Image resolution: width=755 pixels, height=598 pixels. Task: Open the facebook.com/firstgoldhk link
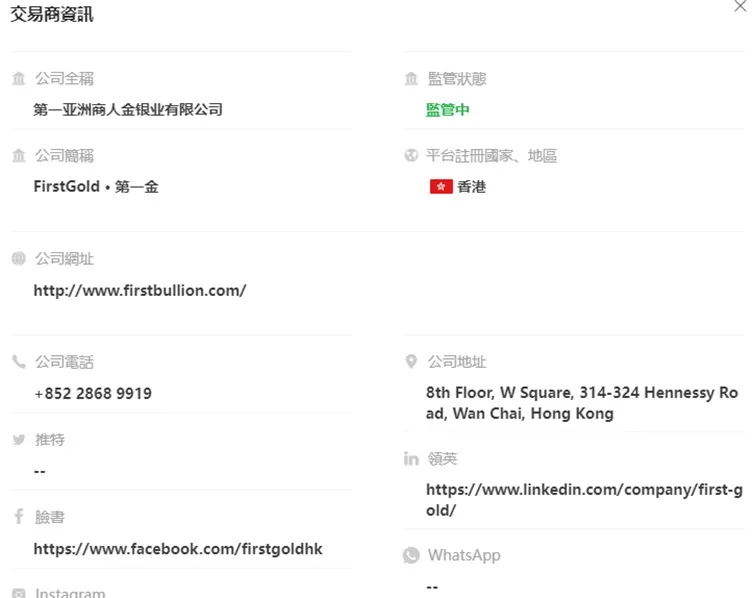pyautogui.click(x=178, y=549)
